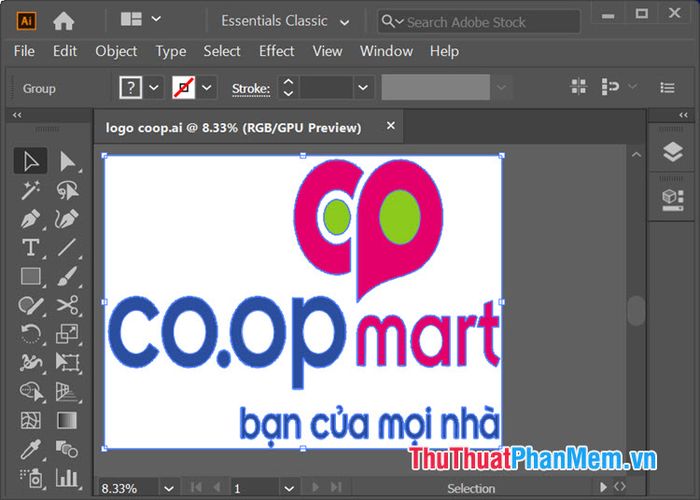Select the Scissors tool
The image size is (700, 500).
pos(67,305)
